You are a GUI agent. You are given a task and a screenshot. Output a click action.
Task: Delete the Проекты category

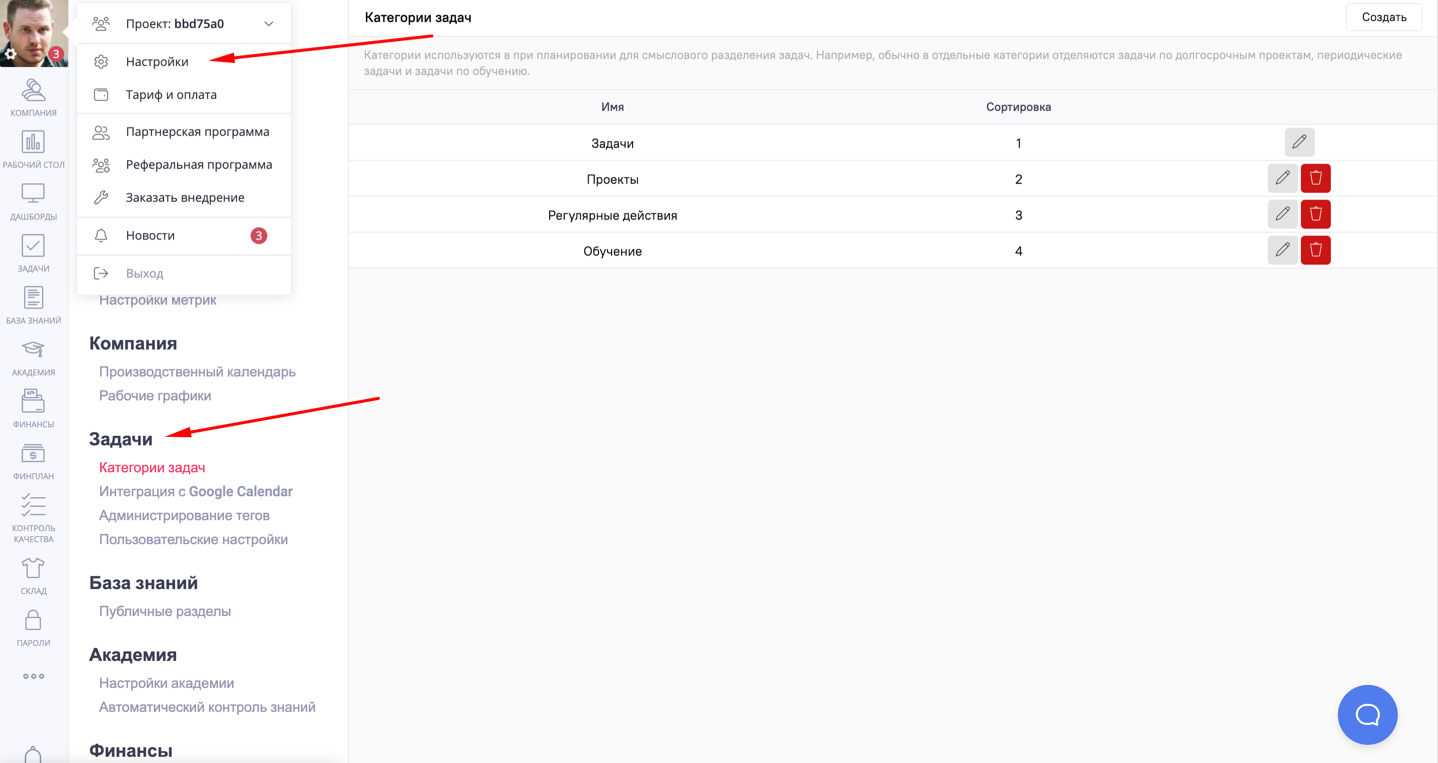point(1315,178)
